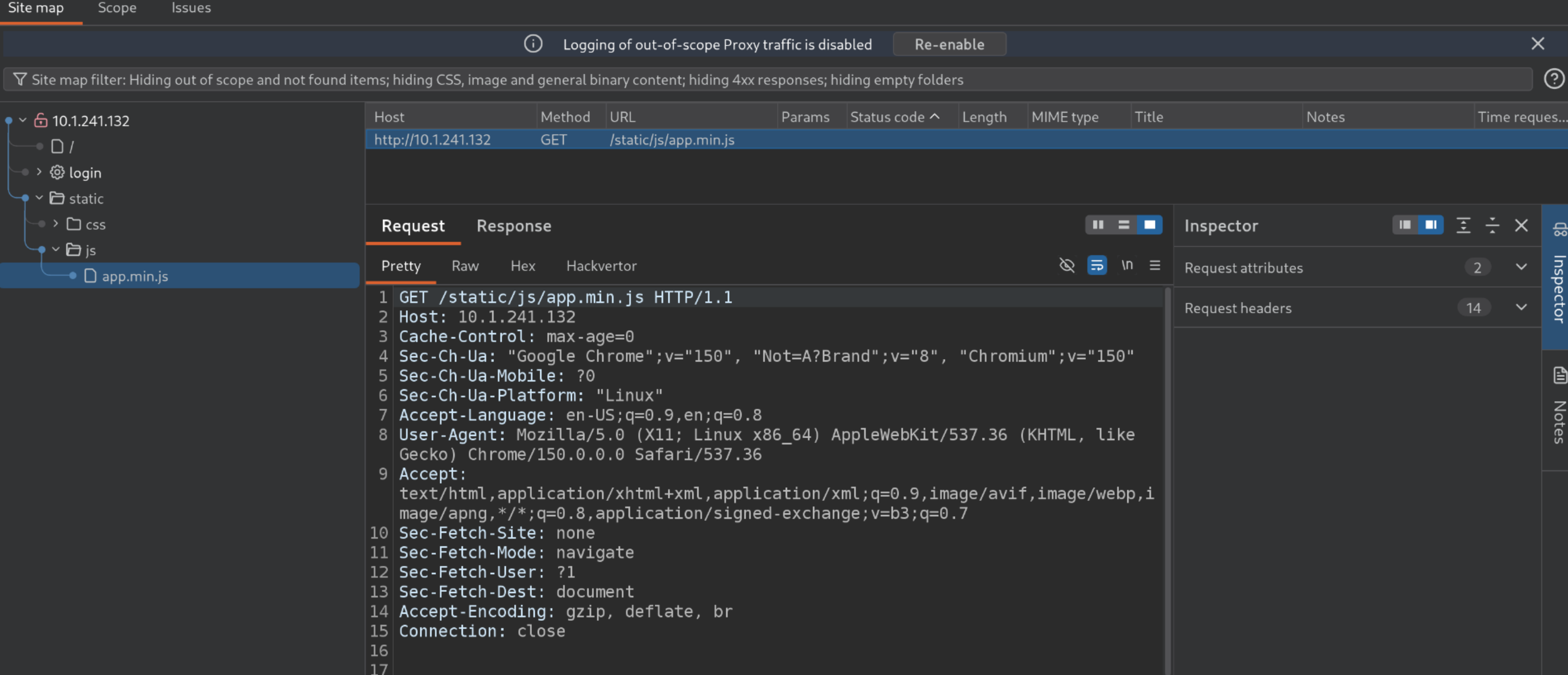The width and height of the screenshot is (1568, 675).
Task: Open the Hackvertor tab
Action: tap(601, 265)
